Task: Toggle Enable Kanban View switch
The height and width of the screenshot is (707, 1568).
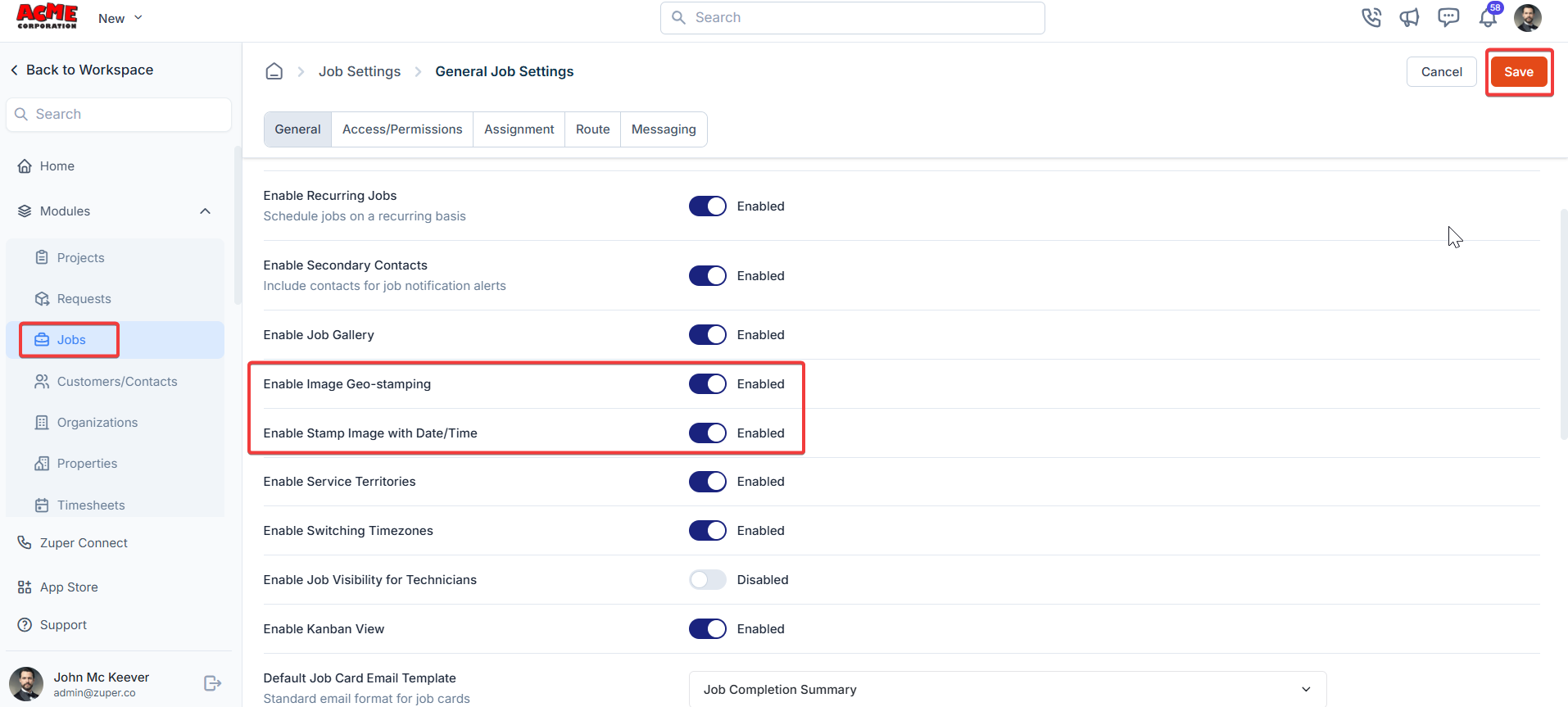Action: pyautogui.click(x=708, y=628)
